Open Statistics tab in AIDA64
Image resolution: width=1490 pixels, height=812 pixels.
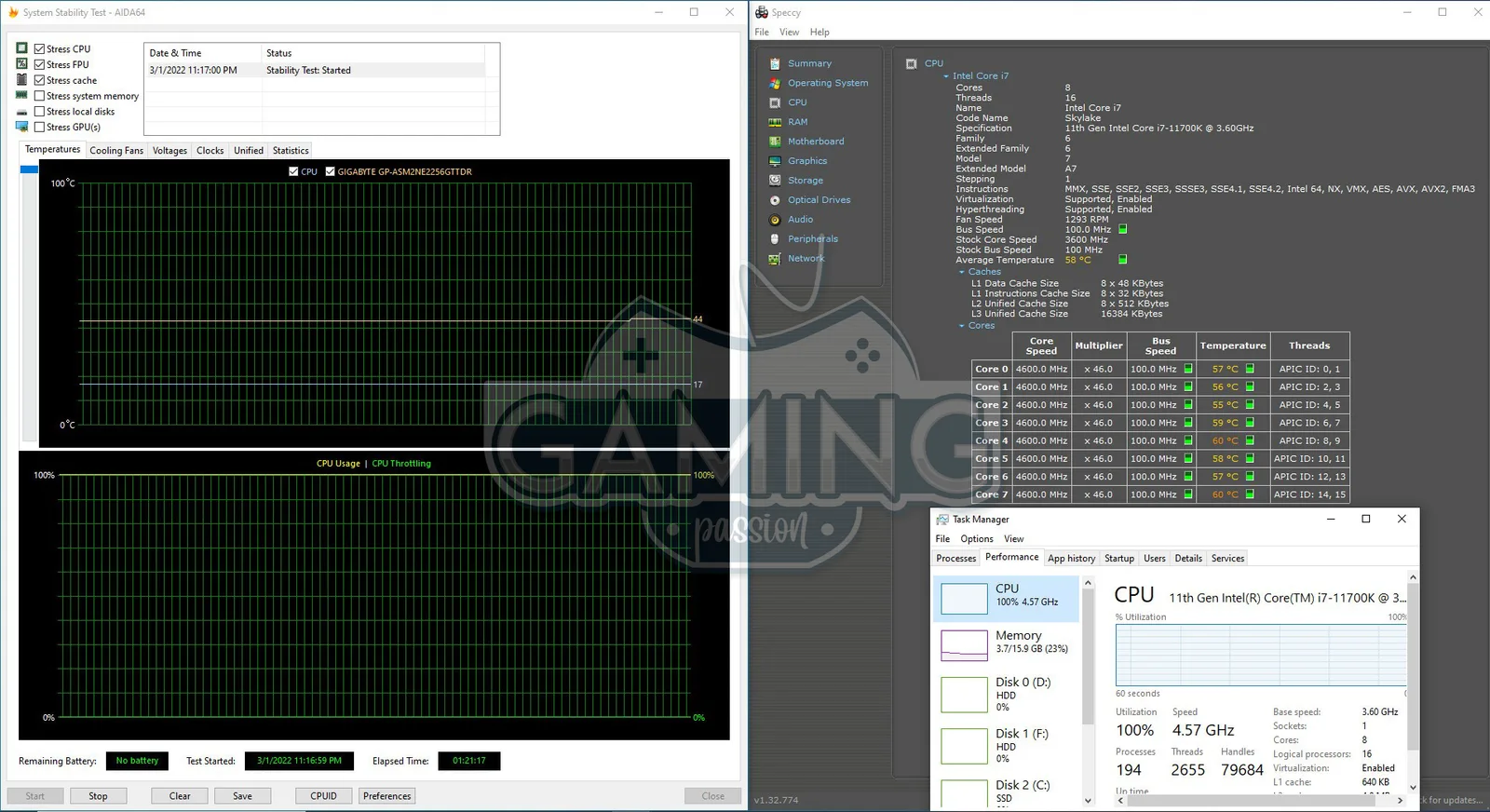pos(291,151)
